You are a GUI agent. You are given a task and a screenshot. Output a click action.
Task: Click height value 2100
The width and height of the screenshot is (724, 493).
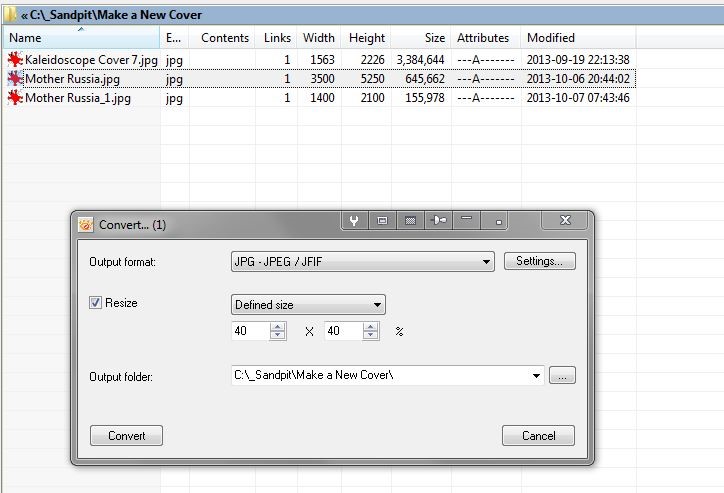373,98
